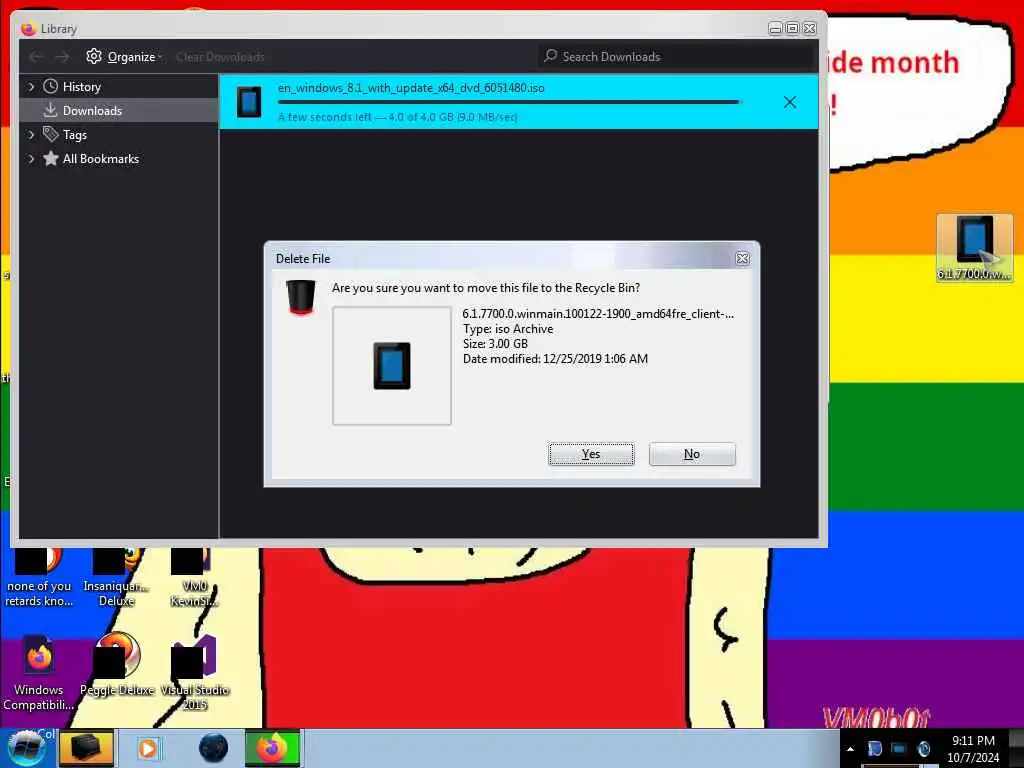Click the Recycle Bin icon in dialog

coord(300,297)
